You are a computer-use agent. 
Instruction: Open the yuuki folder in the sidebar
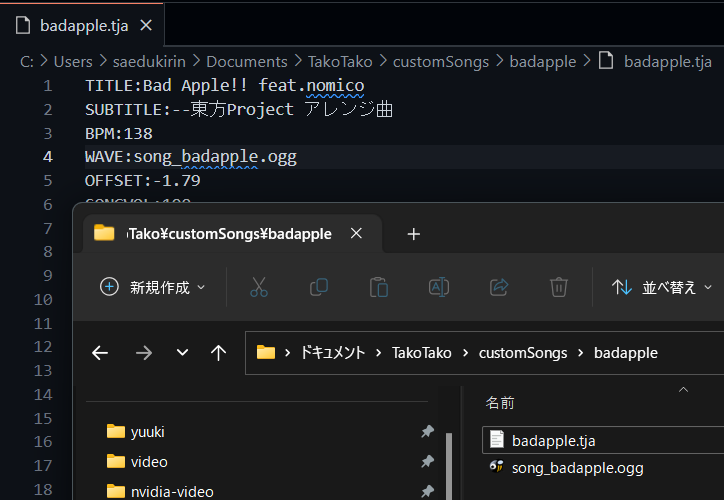147,432
